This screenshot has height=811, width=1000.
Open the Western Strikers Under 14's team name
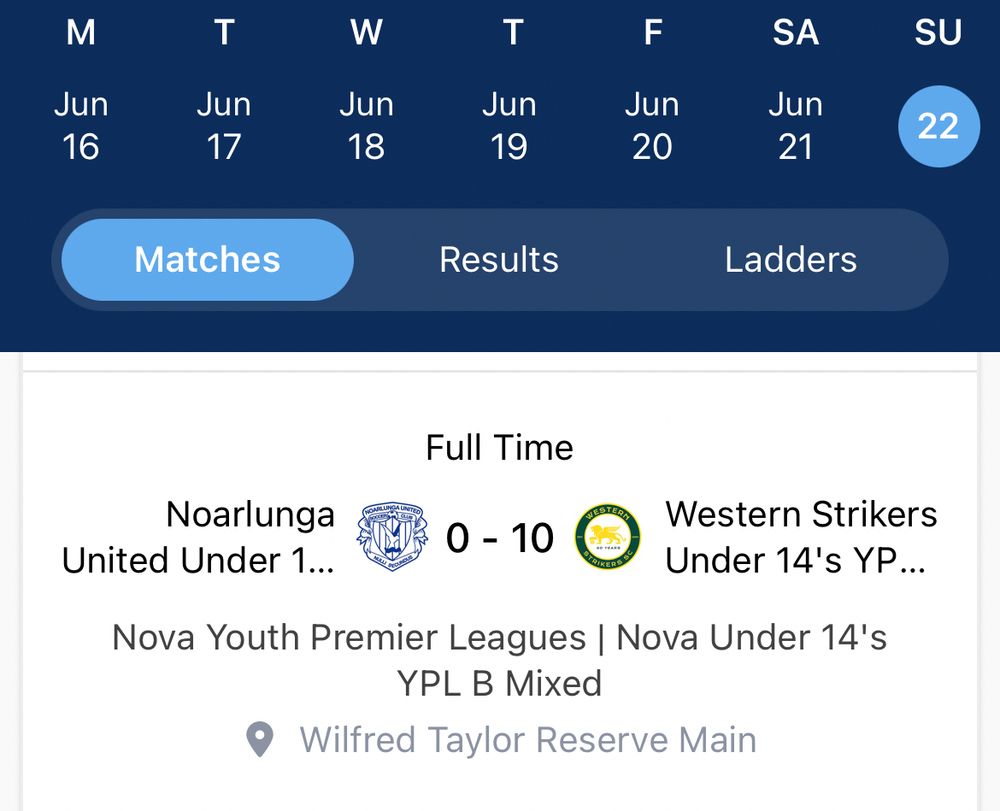tap(801, 537)
